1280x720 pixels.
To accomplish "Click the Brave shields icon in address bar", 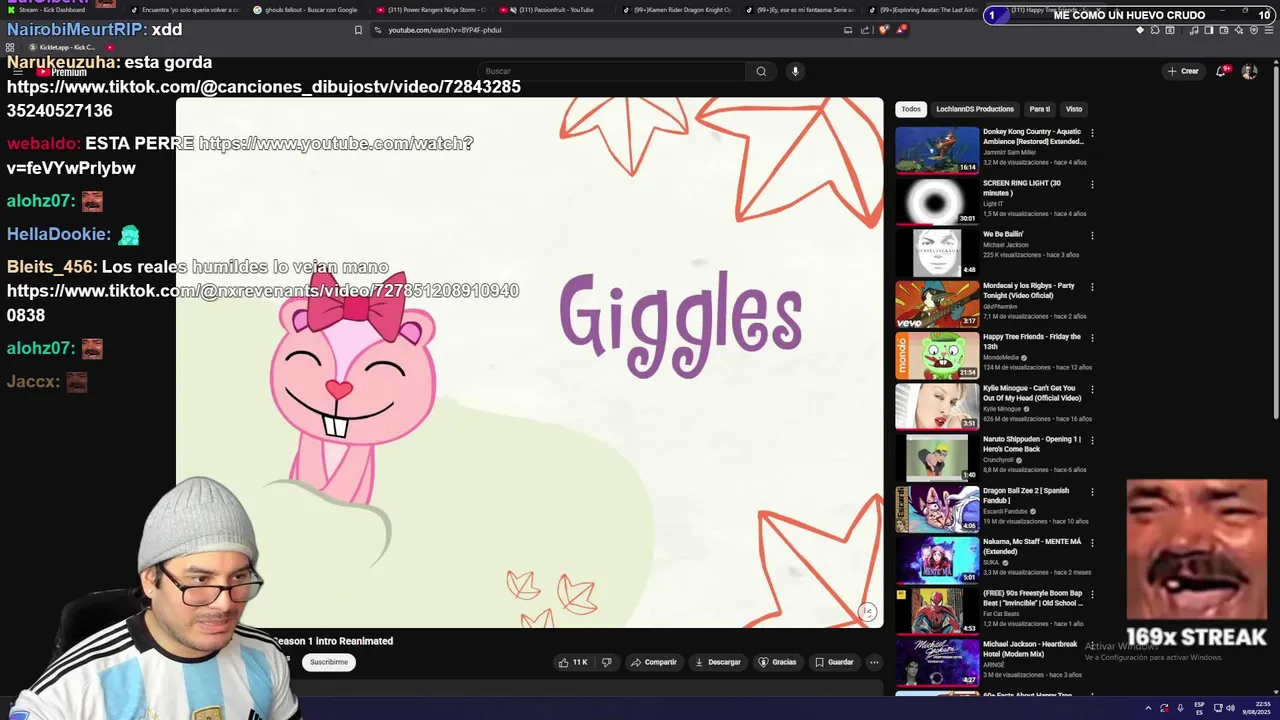I will tap(883, 30).
